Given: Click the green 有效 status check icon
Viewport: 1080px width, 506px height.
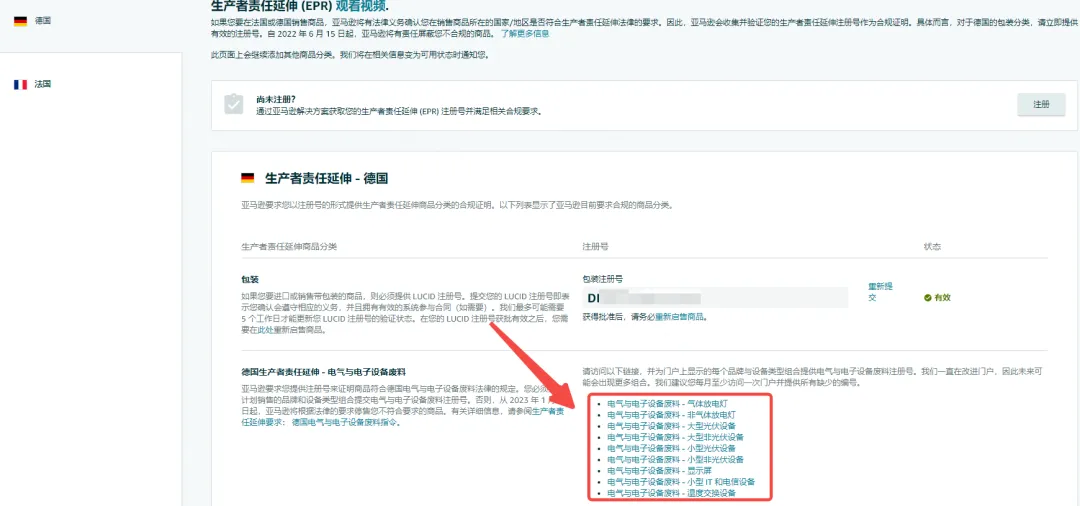Looking at the screenshot, I should coord(928,297).
